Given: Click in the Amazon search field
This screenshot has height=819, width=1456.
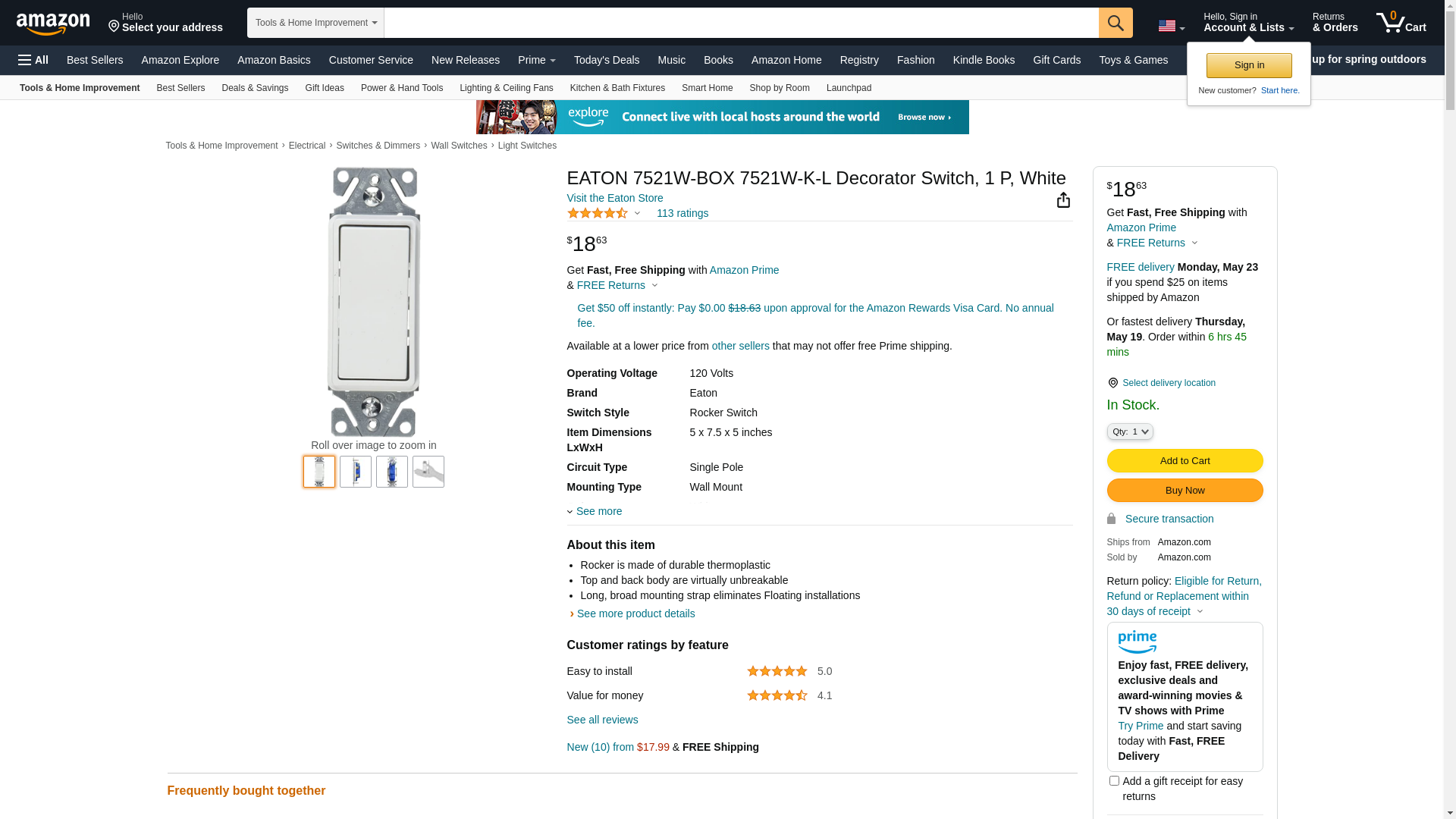Looking at the screenshot, I should [741, 23].
